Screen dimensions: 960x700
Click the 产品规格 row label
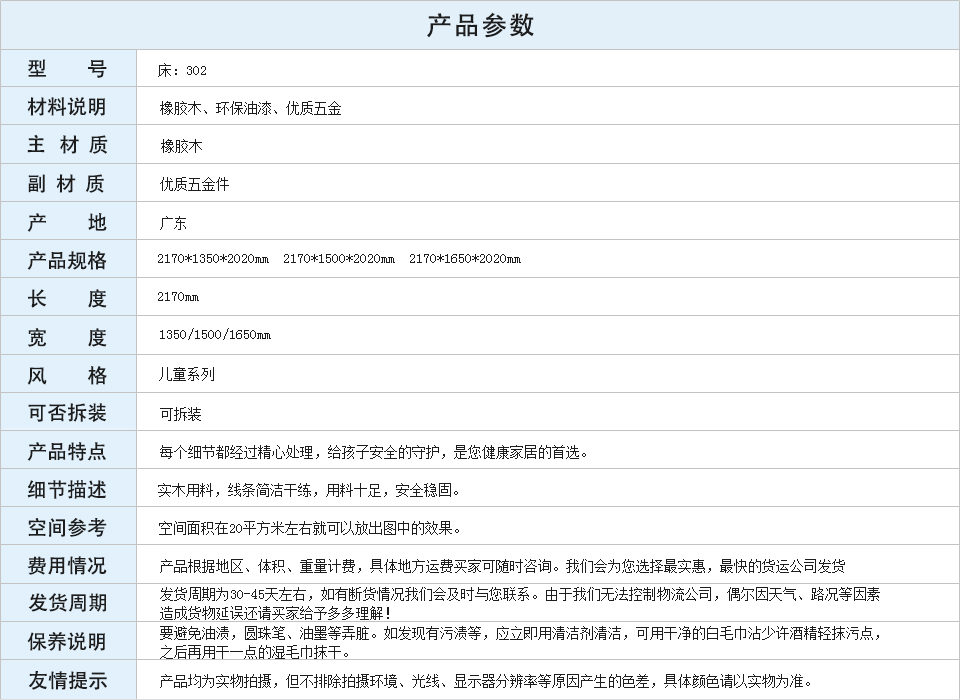click(67, 260)
